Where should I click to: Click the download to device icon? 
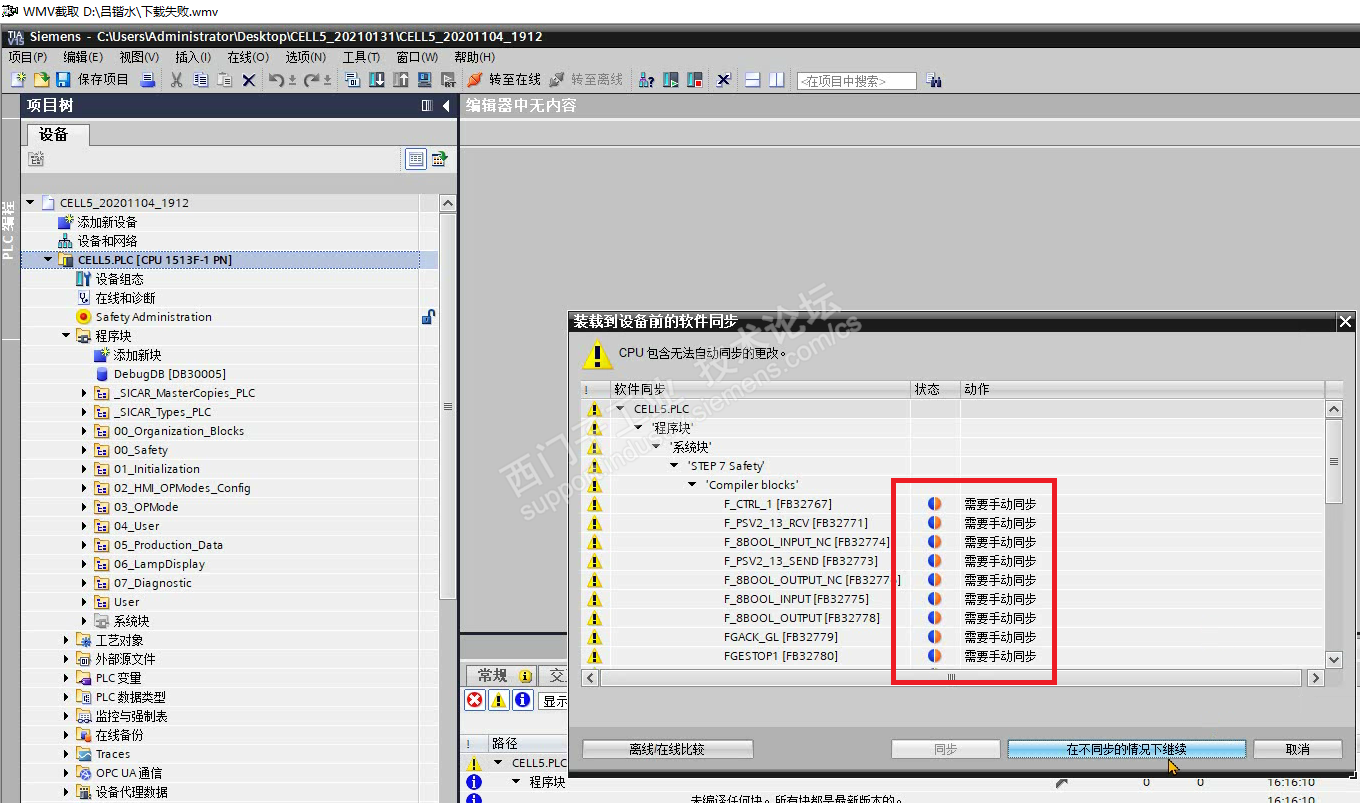point(376,80)
